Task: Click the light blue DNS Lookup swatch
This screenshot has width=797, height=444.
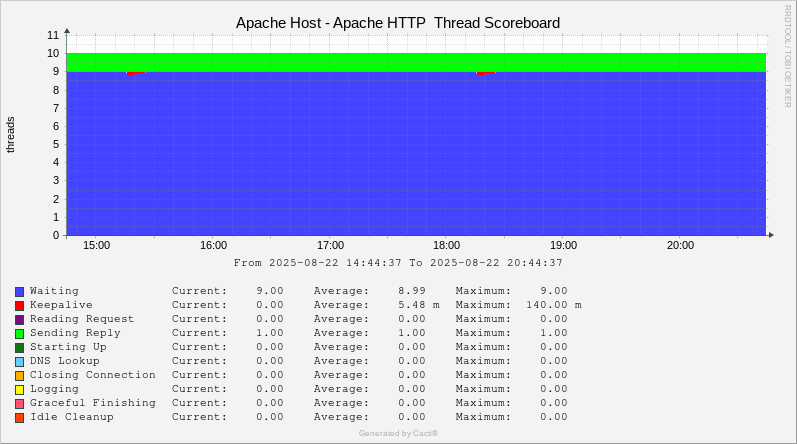Action: tap(19, 362)
